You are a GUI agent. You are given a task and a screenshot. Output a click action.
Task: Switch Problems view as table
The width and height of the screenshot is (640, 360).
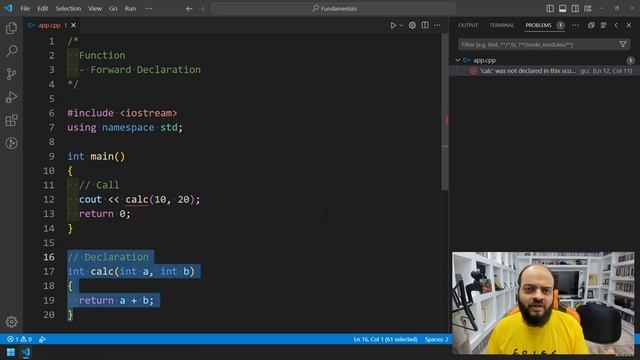[x=604, y=25]
